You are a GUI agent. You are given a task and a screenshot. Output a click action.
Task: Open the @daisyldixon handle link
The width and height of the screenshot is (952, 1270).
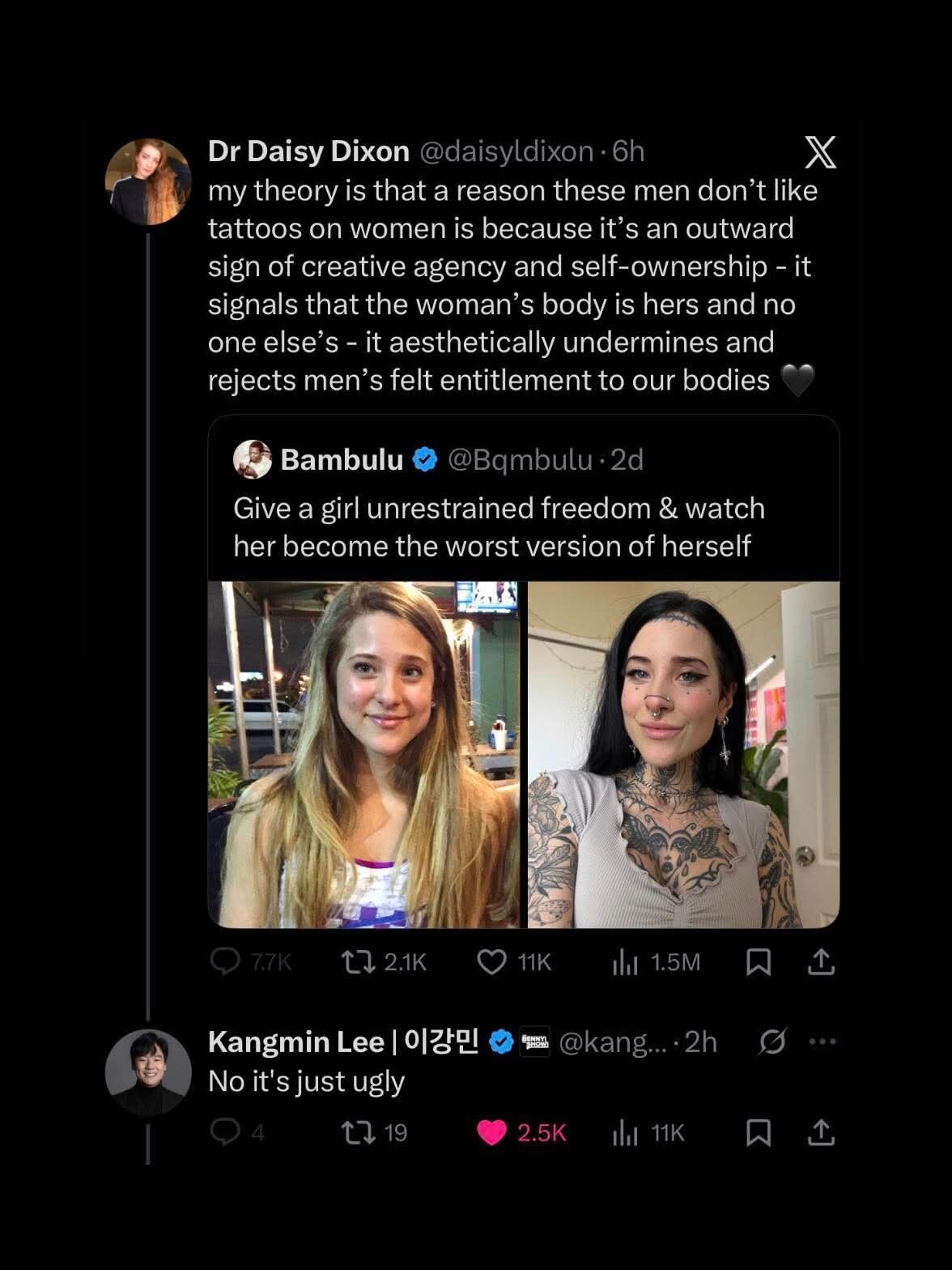(x=506, y=151)
